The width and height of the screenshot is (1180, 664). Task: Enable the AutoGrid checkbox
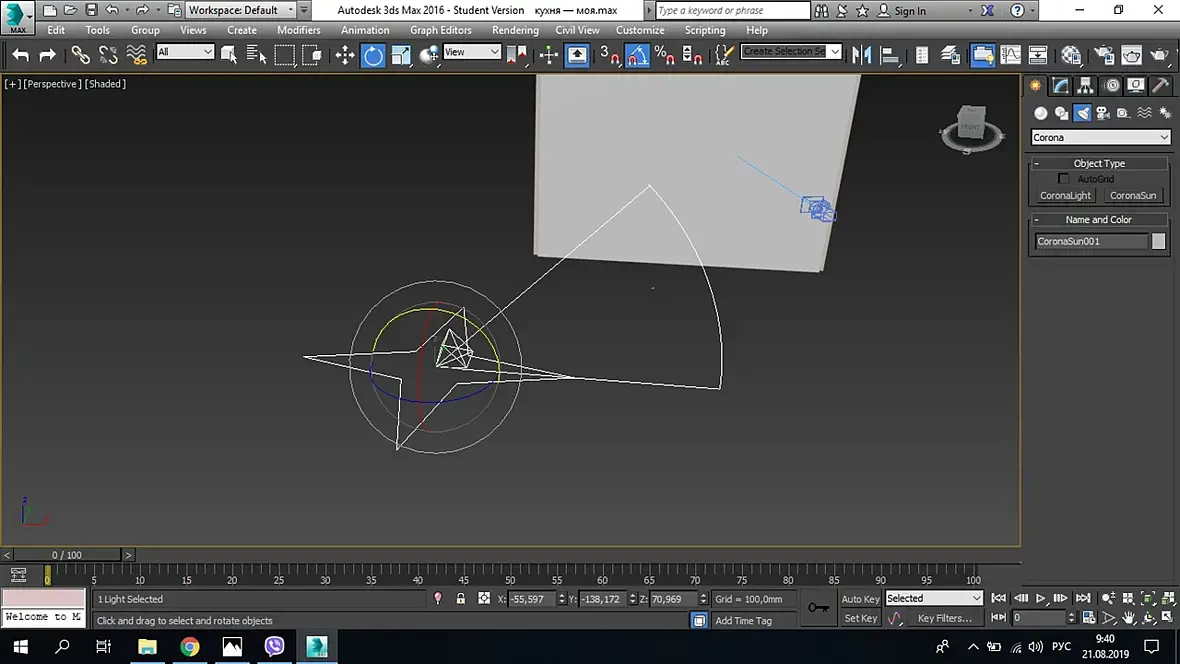1064,179
